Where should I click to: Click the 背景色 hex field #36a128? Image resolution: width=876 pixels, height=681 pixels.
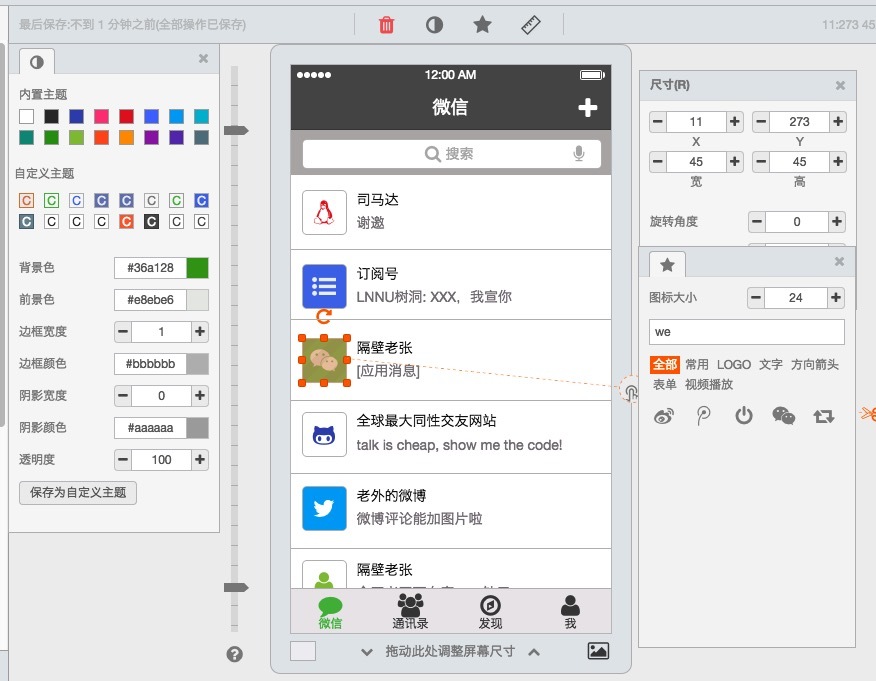coord(150,268)
